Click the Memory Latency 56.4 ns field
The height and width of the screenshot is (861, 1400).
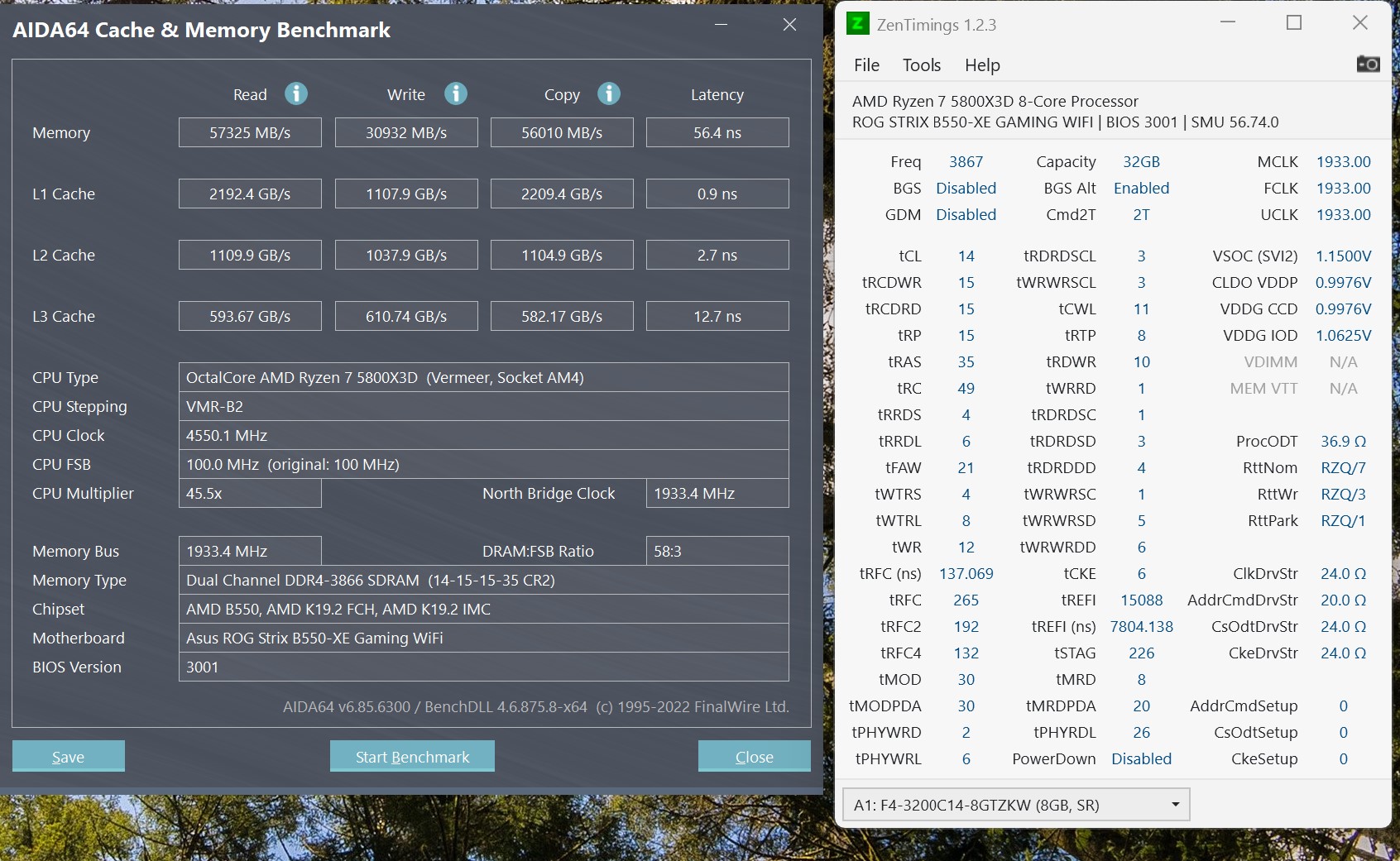(717, 132)
